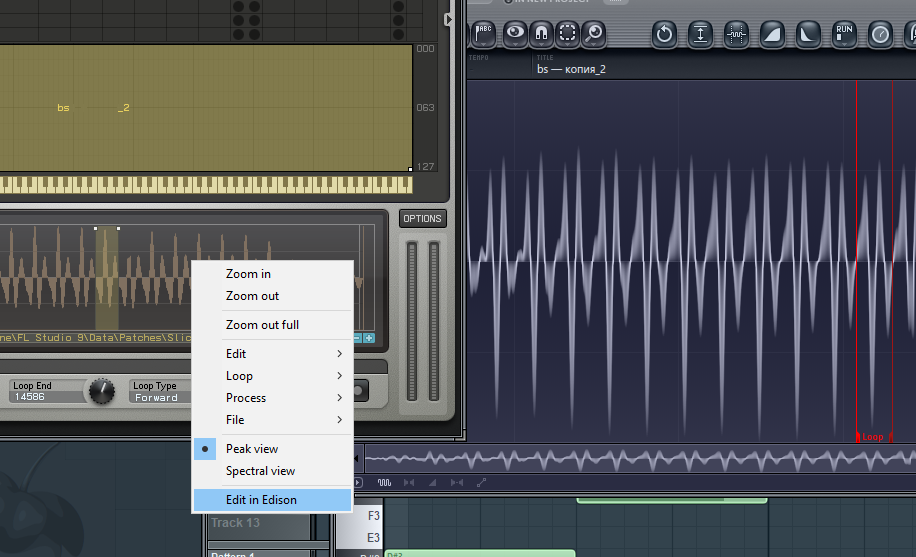Click the right level meter slider
This screenshot has width=916, height=557.
point(433,321)
